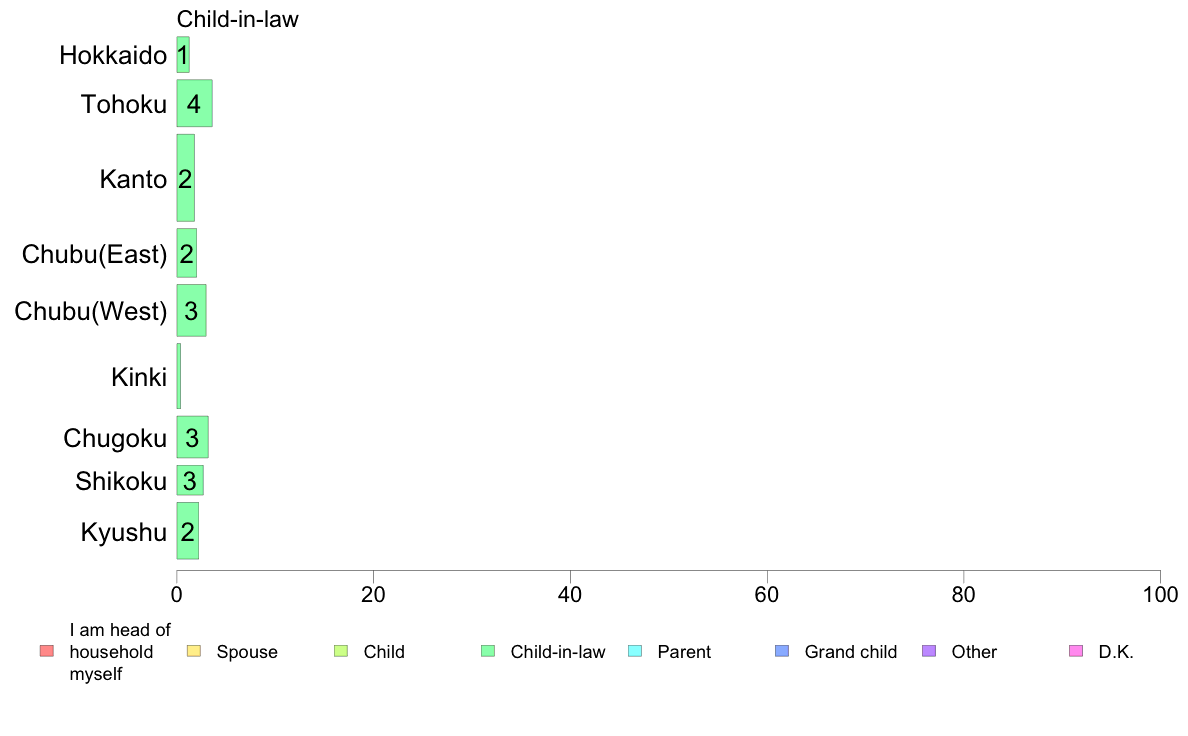Click the green Child-in-law legend swatch
Viewport: 1188px width, 736px height.
point(488,651)
